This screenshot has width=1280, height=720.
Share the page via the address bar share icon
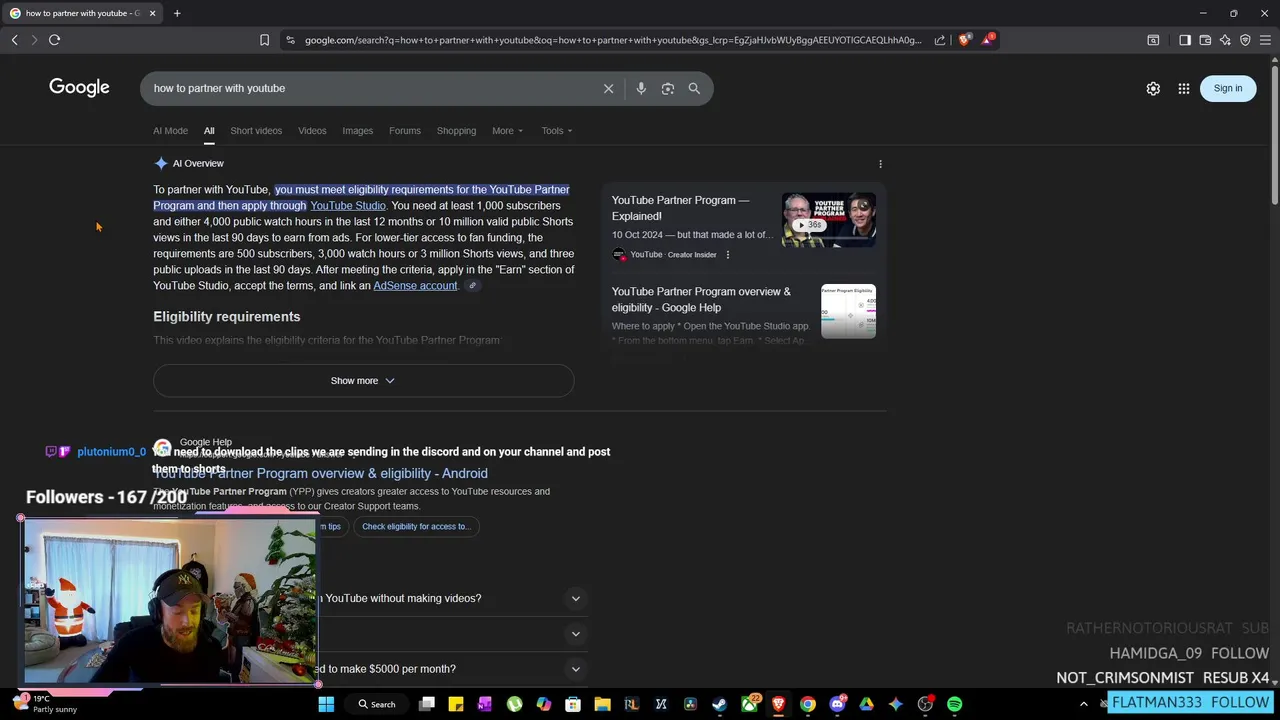coord(940,40)
